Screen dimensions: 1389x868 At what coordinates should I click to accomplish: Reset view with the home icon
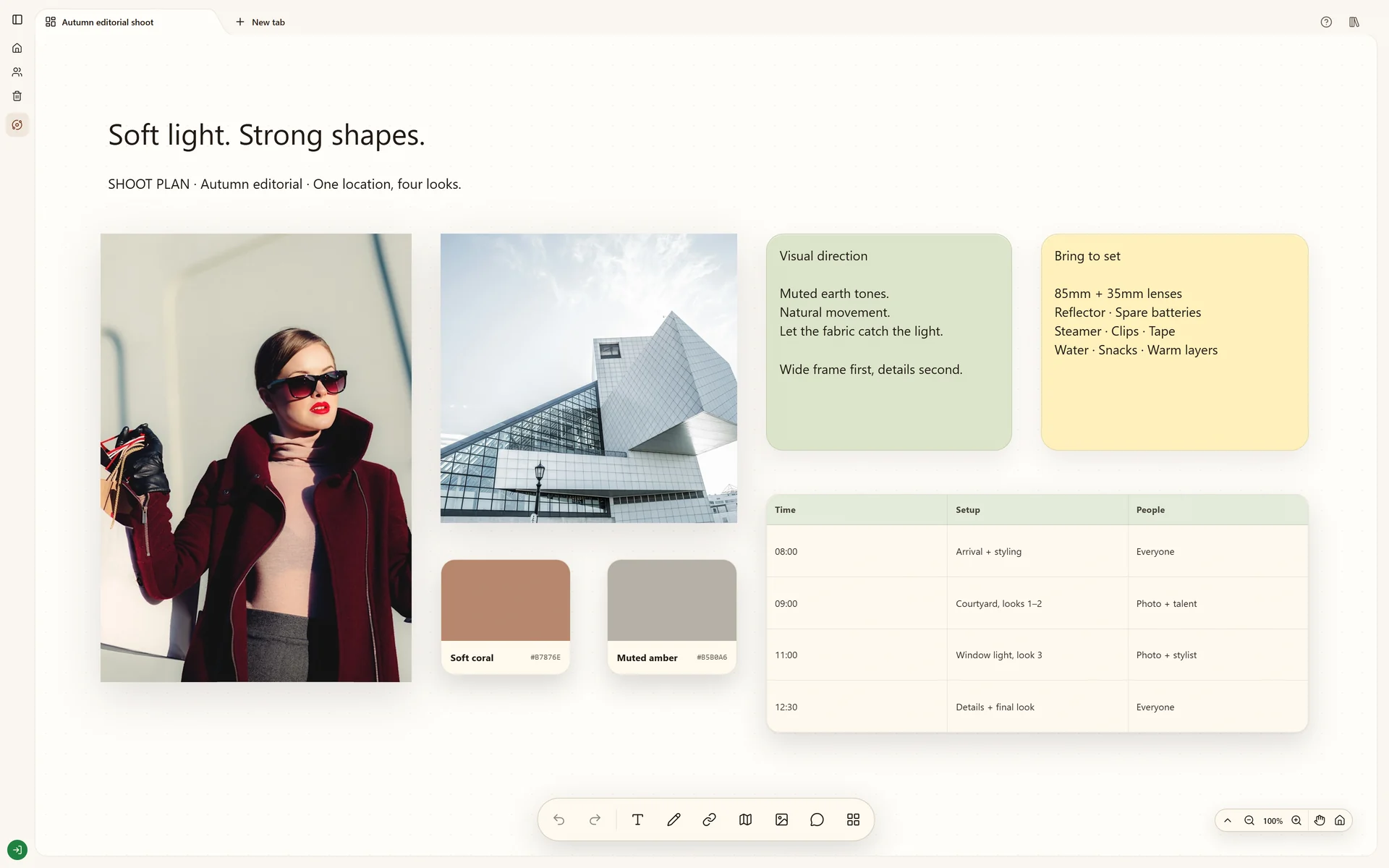tap(1340, 820)
